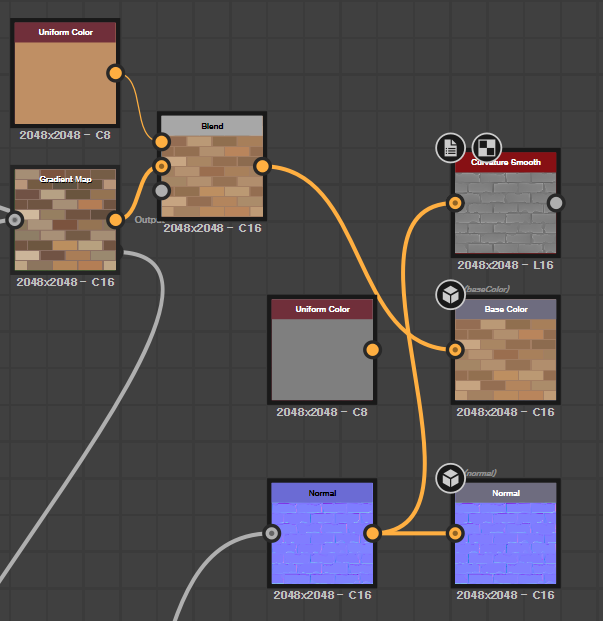
Task: Click the Curvature Smooth gray output connector
Action: pos(556,203)
